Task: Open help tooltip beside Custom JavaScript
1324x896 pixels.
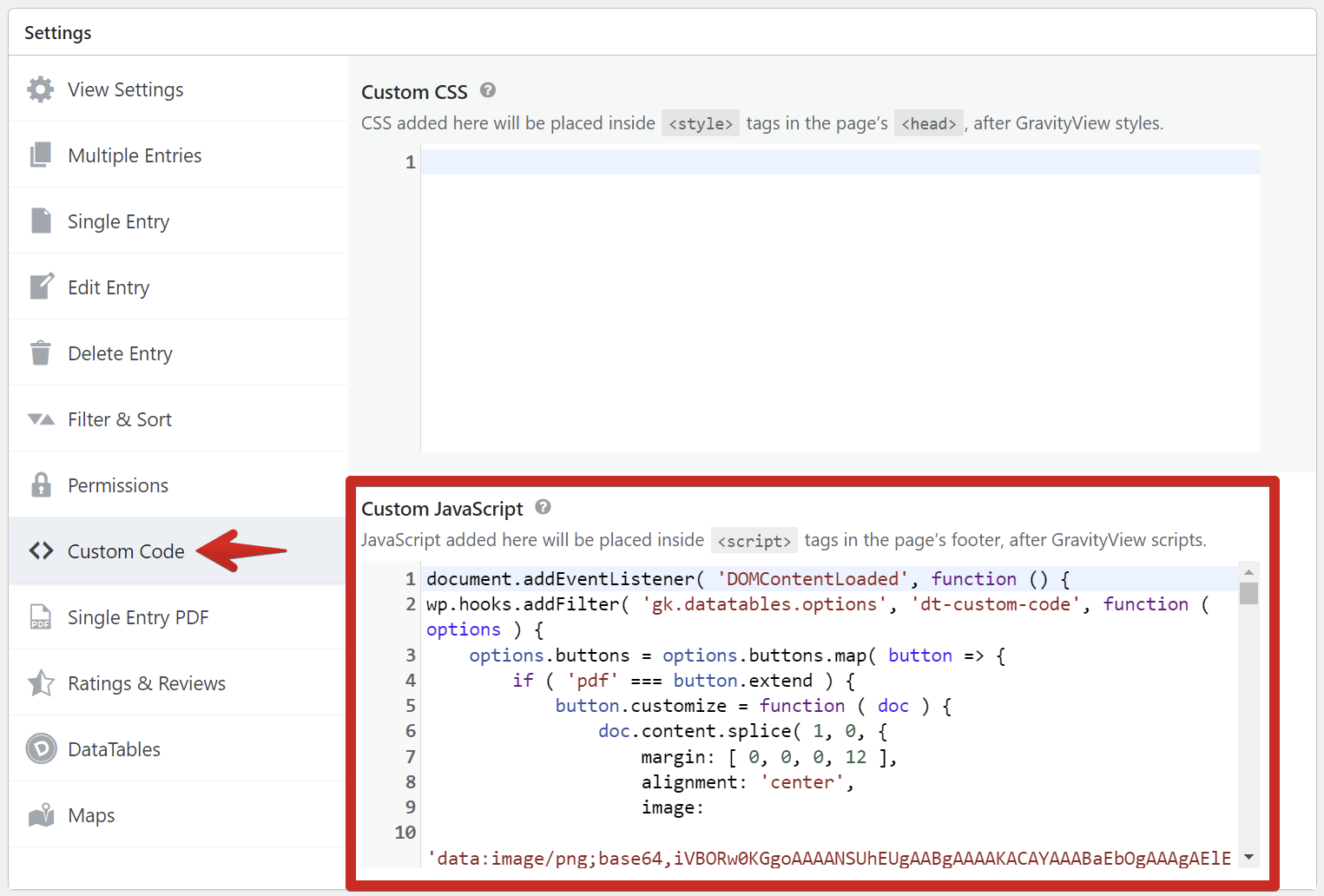Action: [x=543, y=507]
